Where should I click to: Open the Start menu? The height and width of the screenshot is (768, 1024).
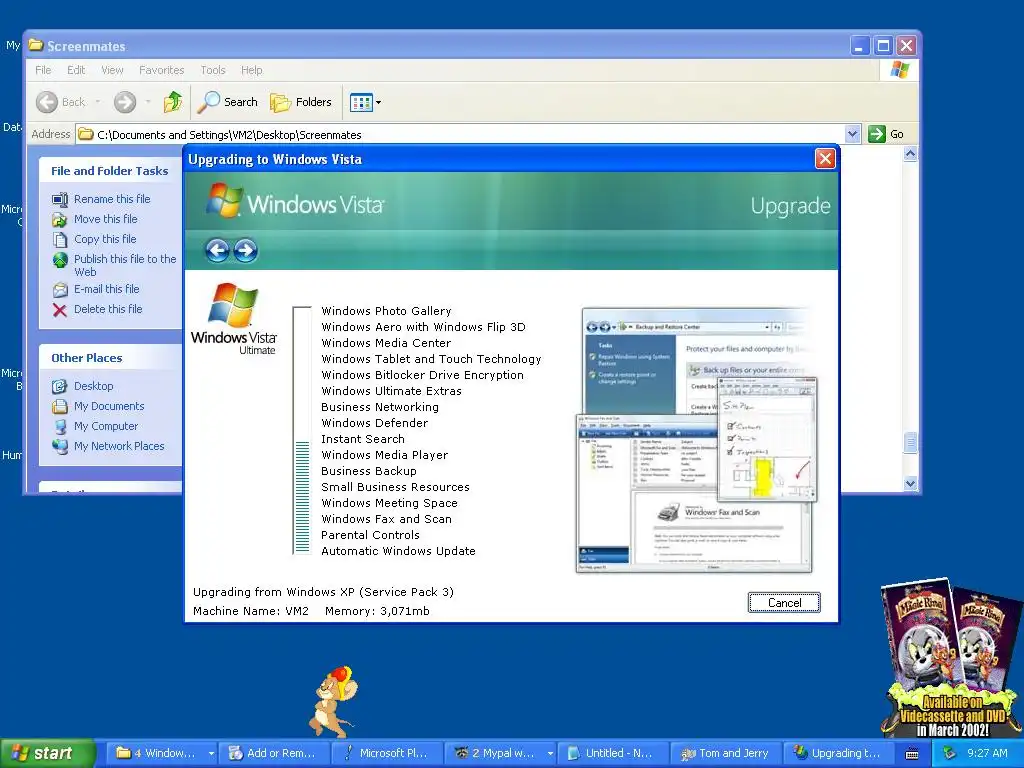click(47, 753)
